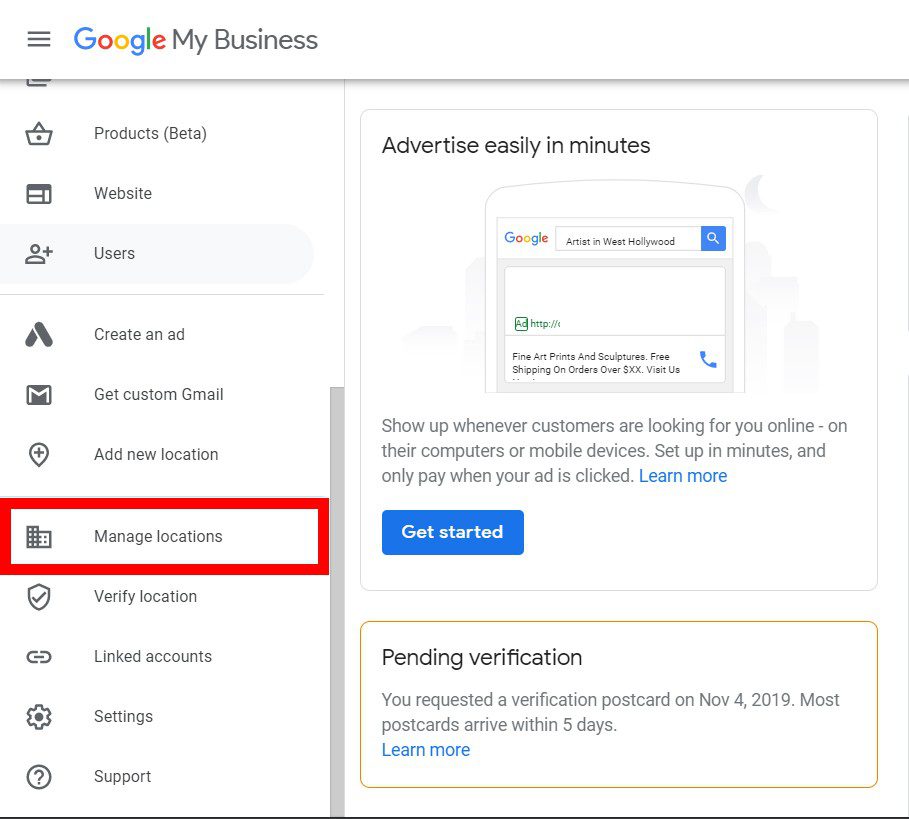
Task: Click the Google My Business logo
Action: 195,40
